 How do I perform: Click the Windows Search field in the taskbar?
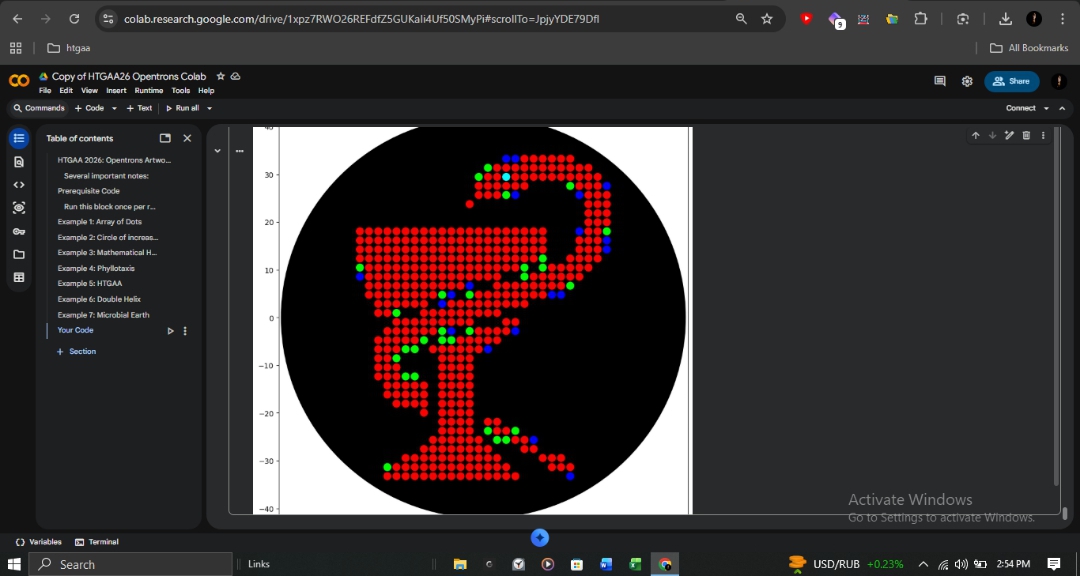tap(130, 563)
